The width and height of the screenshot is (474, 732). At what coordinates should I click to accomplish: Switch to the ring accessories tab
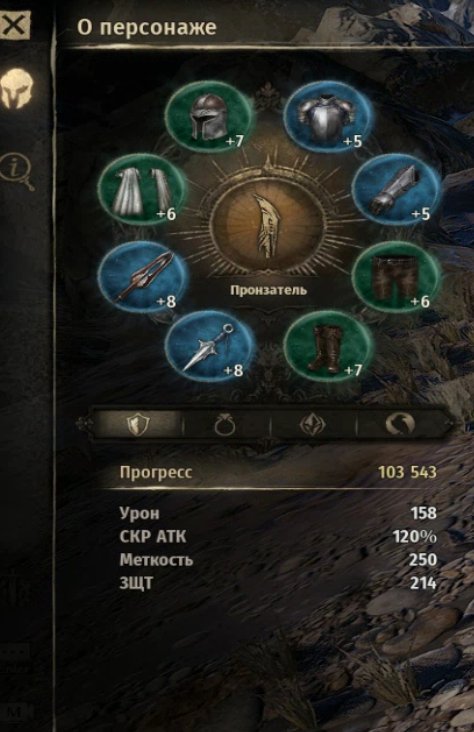(x=225, y=425)
